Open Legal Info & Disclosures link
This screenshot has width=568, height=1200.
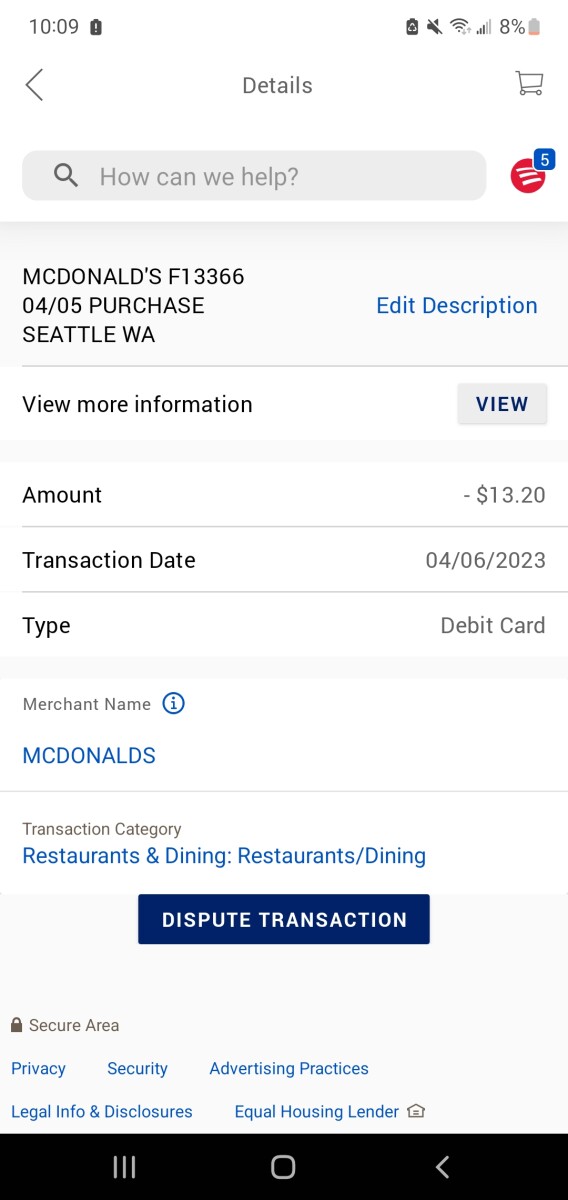pos(102,1111)
